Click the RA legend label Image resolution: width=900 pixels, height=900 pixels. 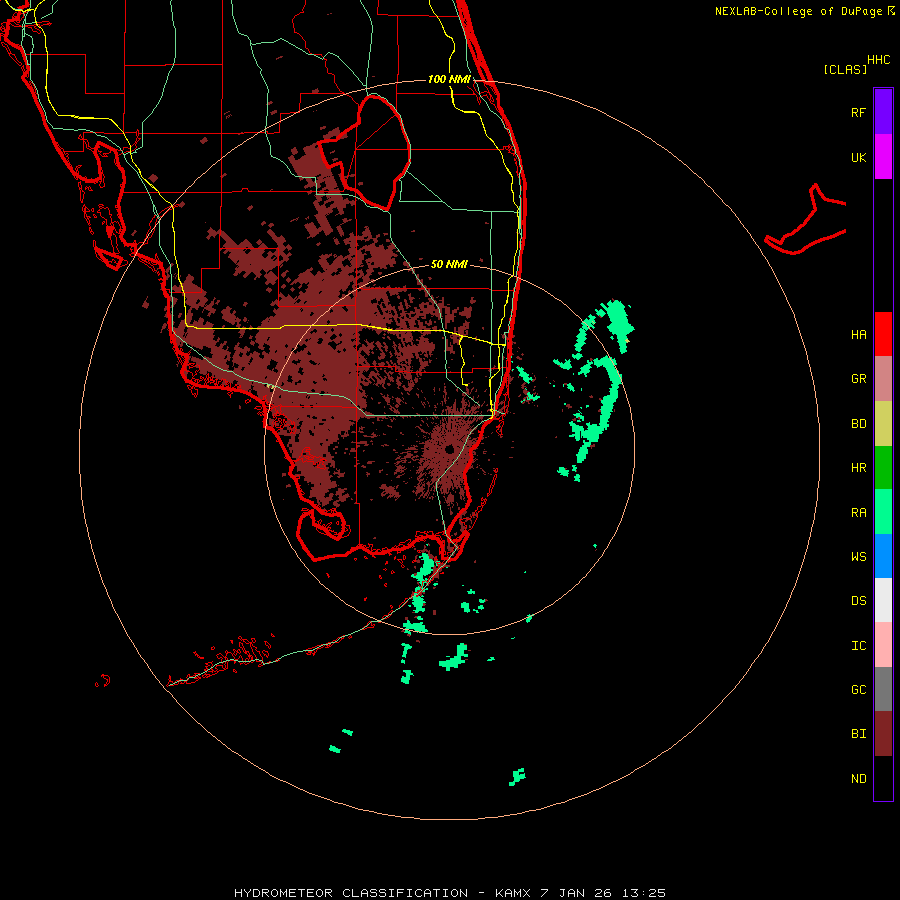[x=858, y=513]
